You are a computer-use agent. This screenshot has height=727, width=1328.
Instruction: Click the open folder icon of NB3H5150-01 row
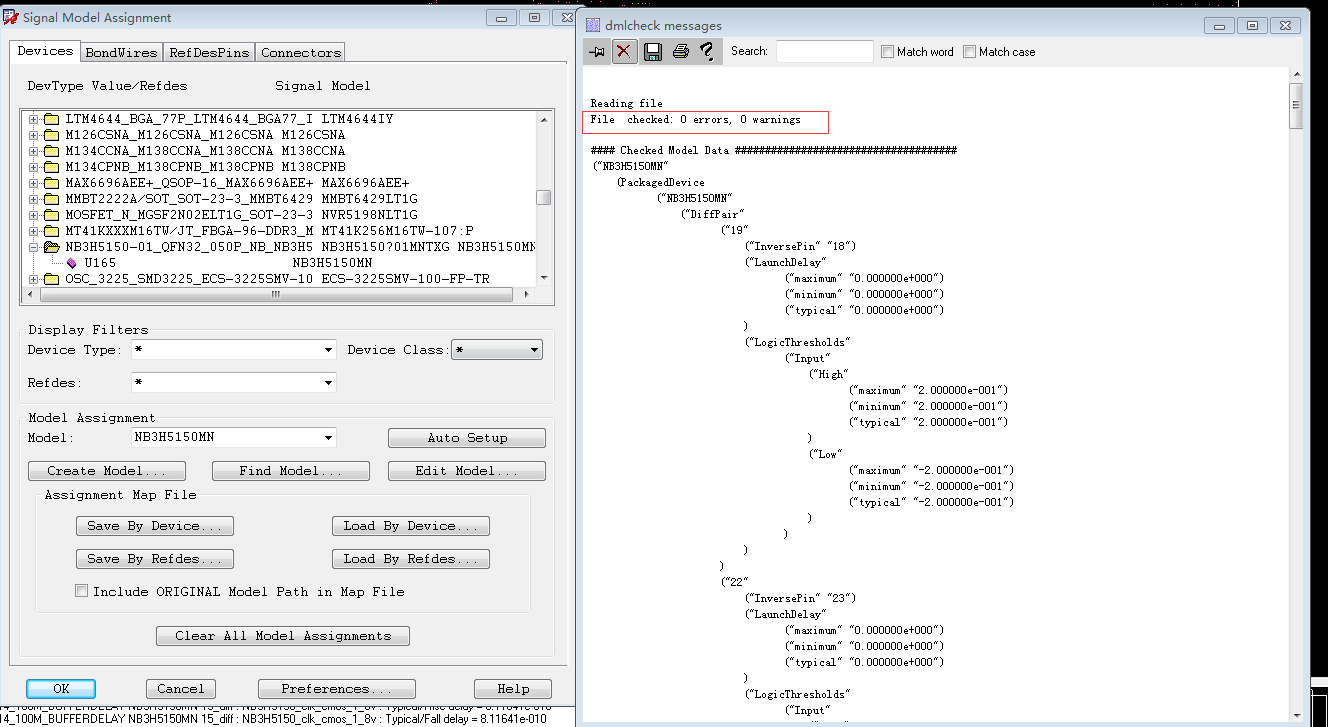[51, 247]
